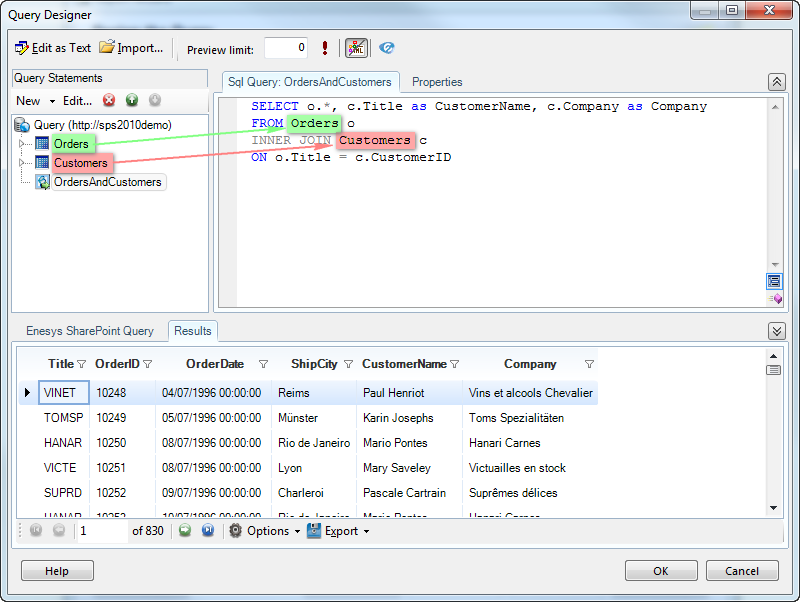Image resolution: width=800 pixels, height=602 pixels.
Task: Open the Options dropdown in results bar
Action: click(x=265, y=531)
